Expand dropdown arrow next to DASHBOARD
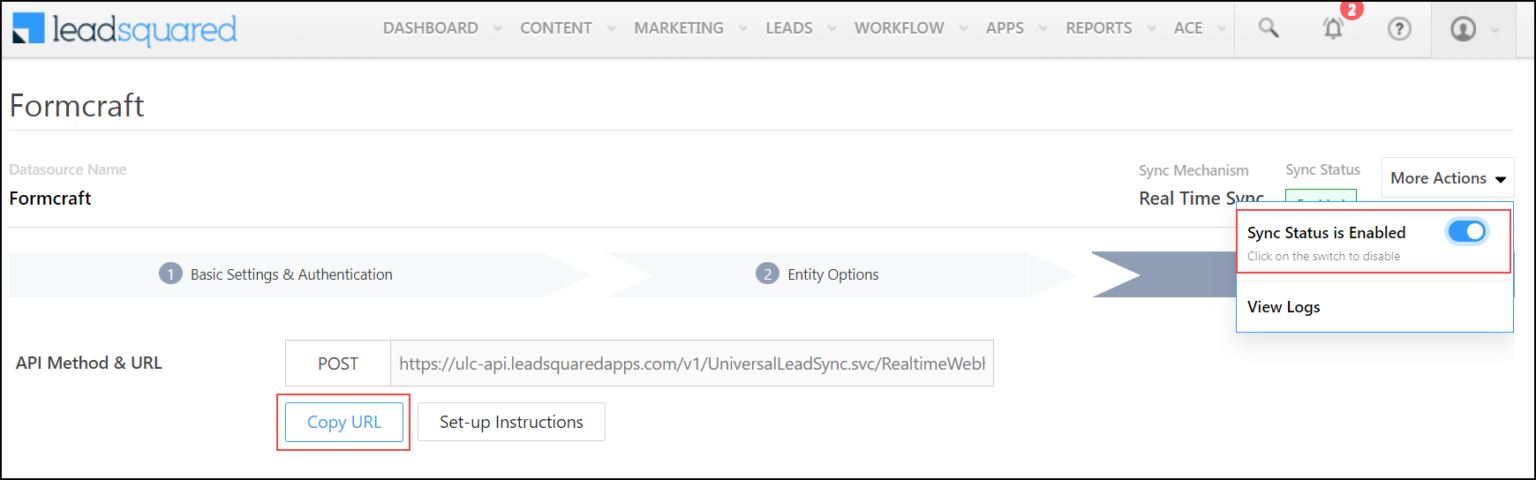Viewport: 1536px width, 480px height. (497, 29)
